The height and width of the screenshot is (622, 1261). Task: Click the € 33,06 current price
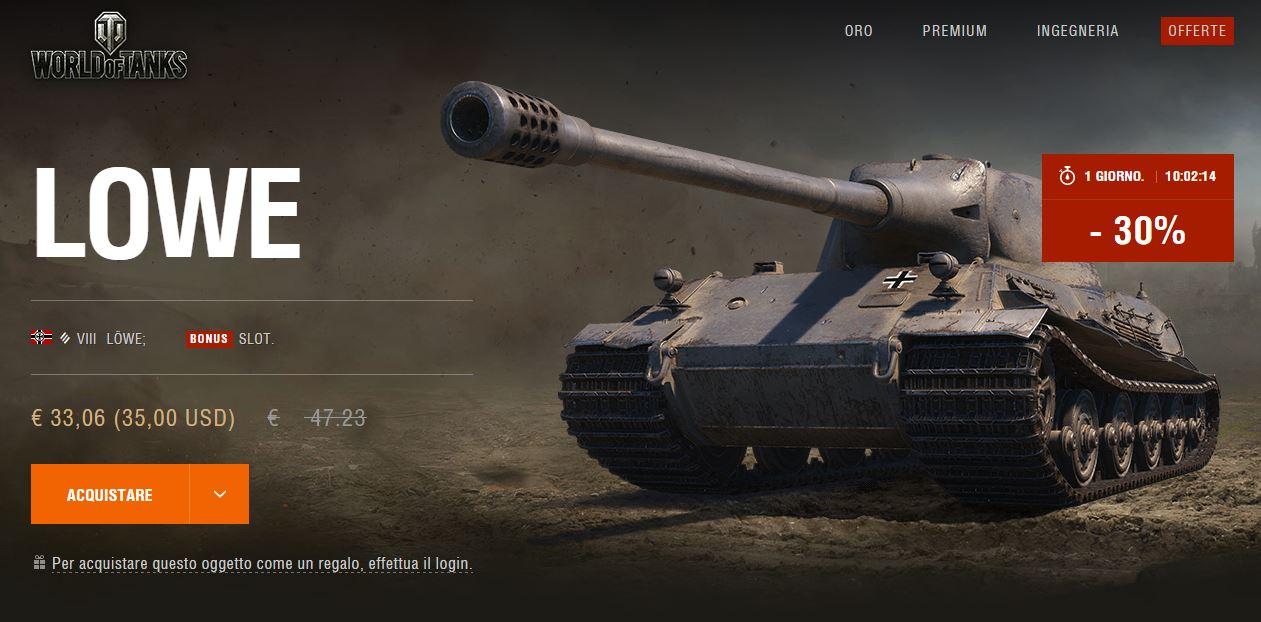(69, 418)
